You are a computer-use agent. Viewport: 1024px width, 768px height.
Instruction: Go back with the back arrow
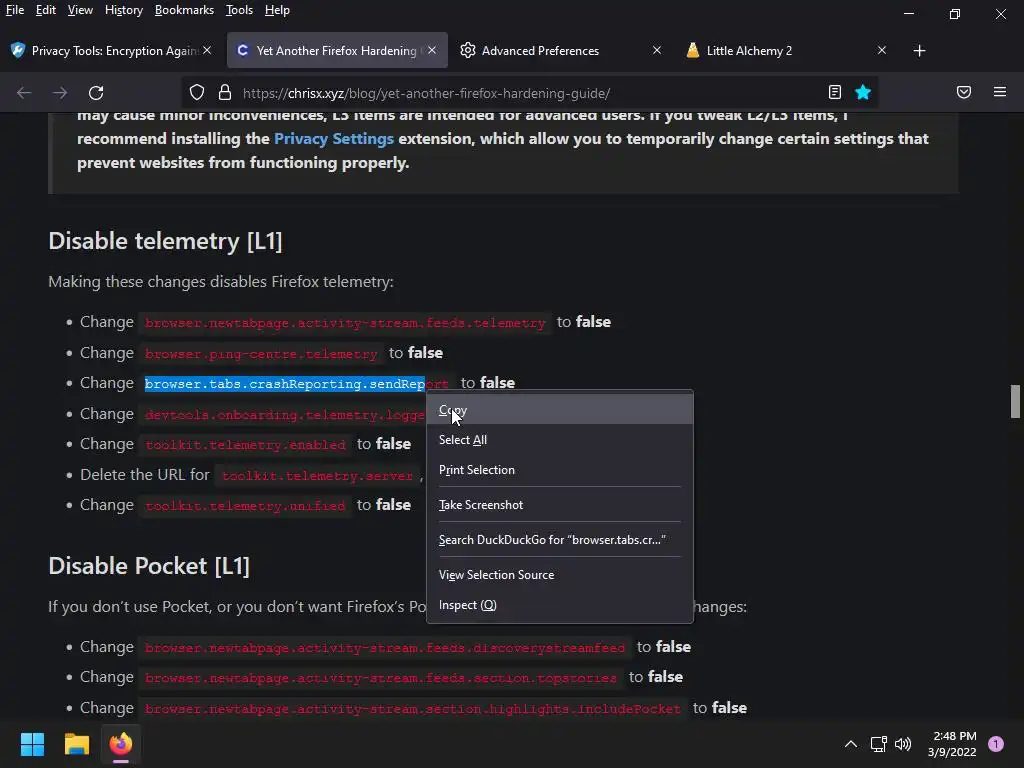24,93
